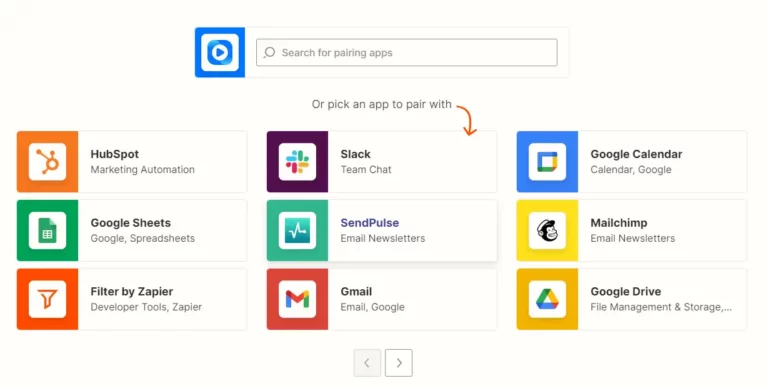768x386 pixels.
Task: Click 'Or pick an app to pair with' text
Action: pos(382,104)
